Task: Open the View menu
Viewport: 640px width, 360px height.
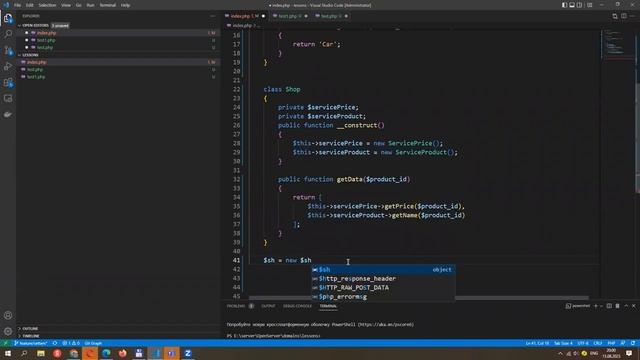Action: click(66, 5)
